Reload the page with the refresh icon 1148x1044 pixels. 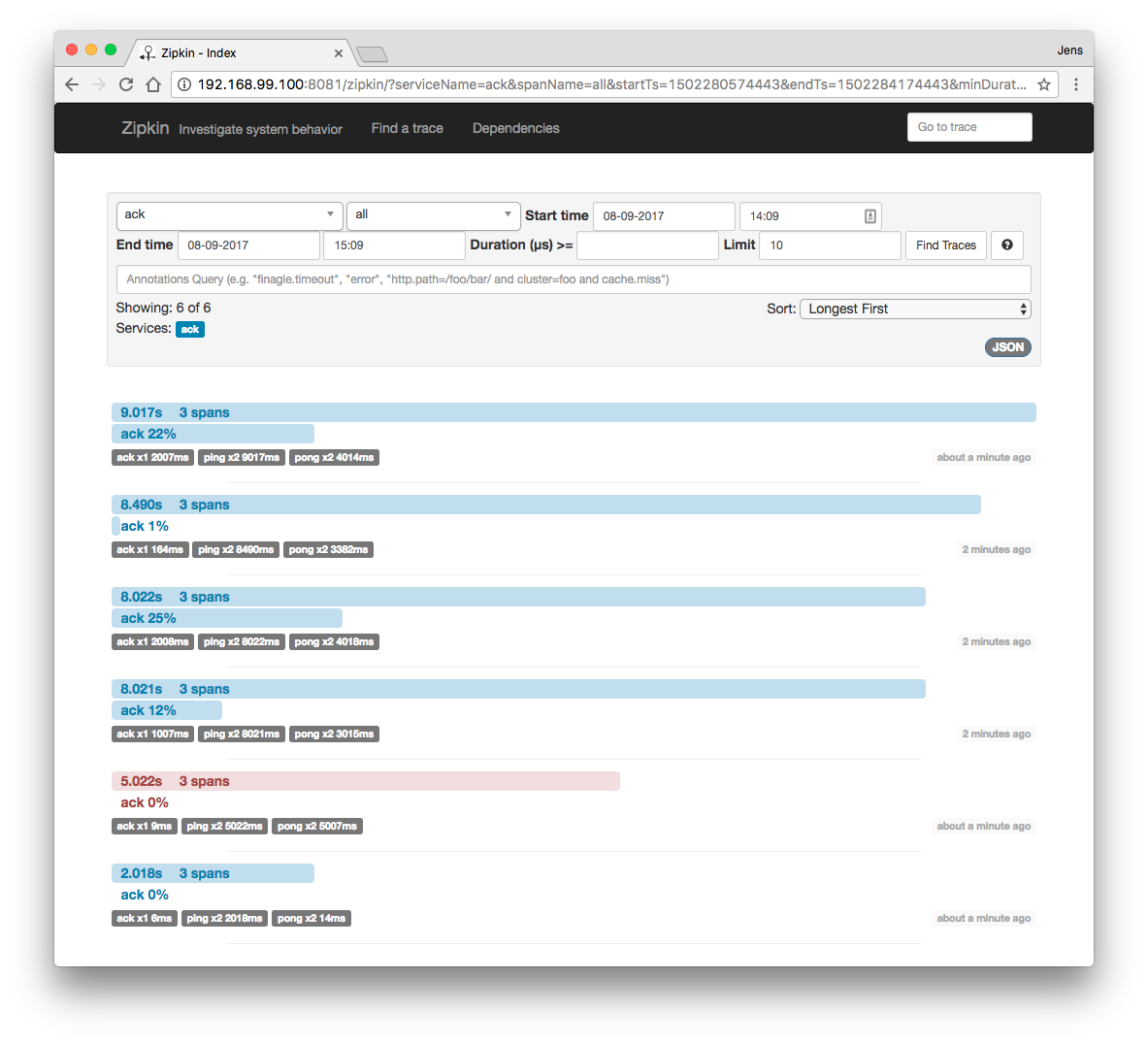coord(126,85)
